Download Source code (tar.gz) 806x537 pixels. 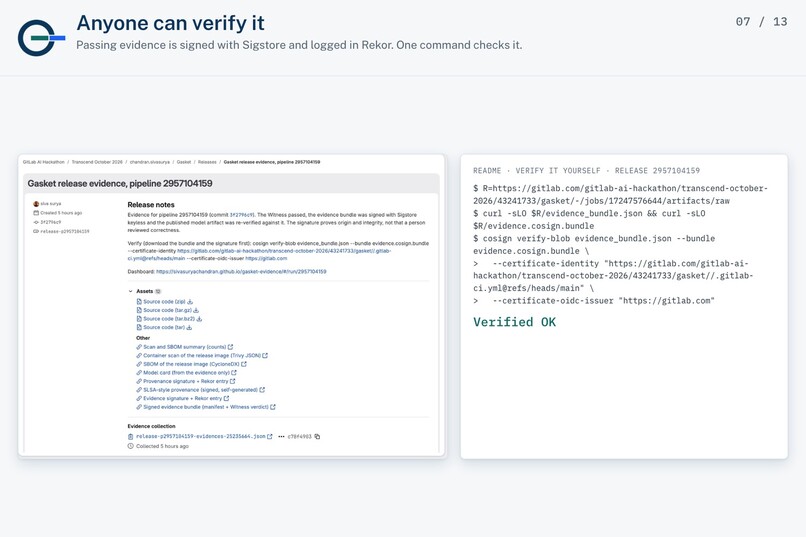tap(168, 310)
